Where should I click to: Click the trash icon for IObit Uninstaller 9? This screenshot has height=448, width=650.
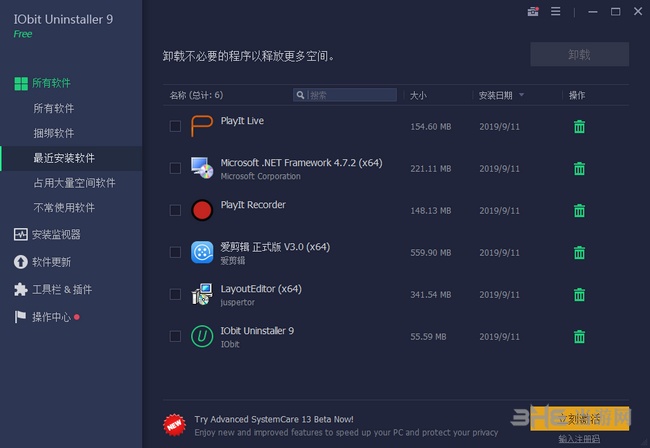579,337
